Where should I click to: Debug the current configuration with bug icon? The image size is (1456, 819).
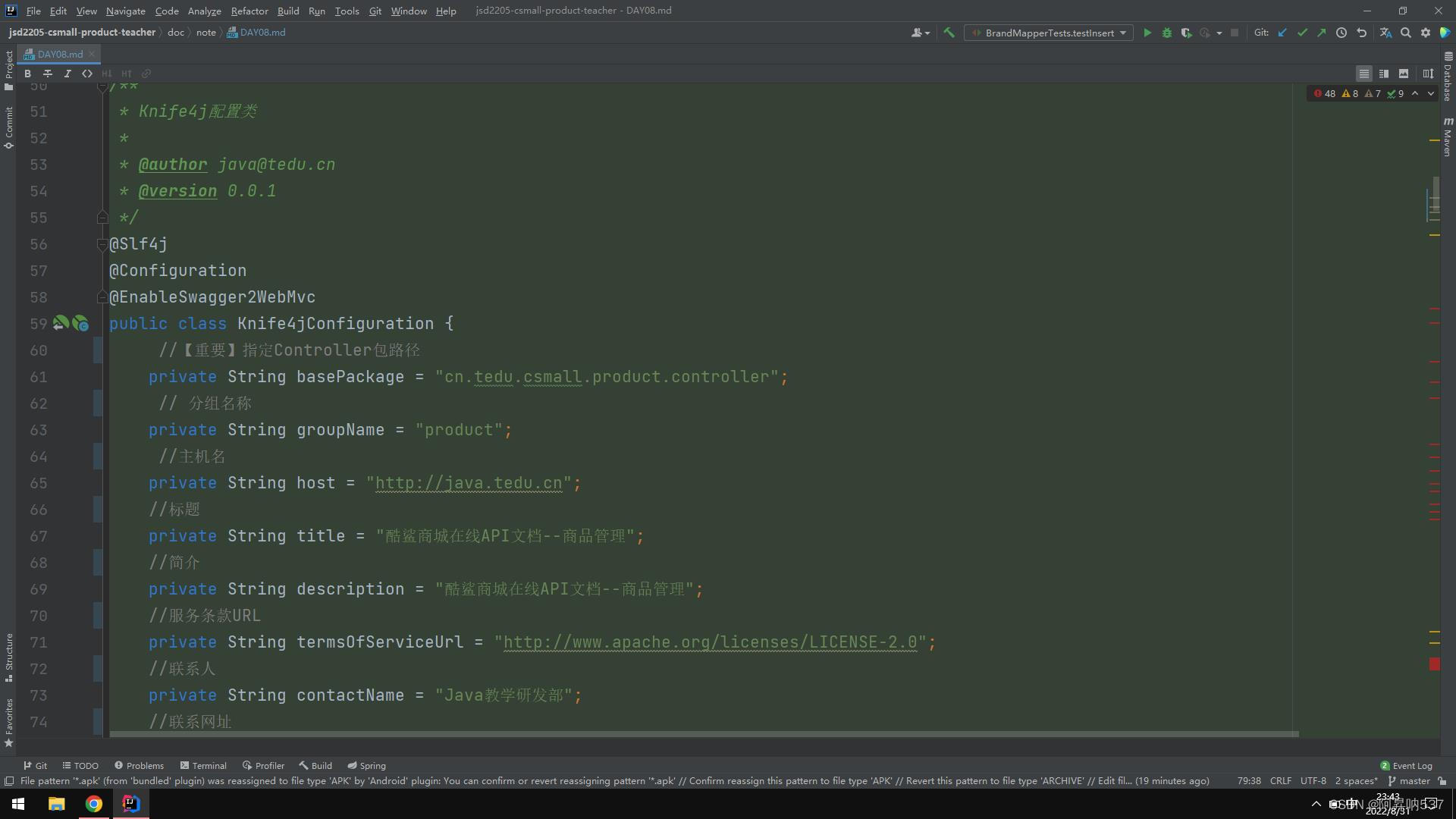click(x=1167, y=33)
